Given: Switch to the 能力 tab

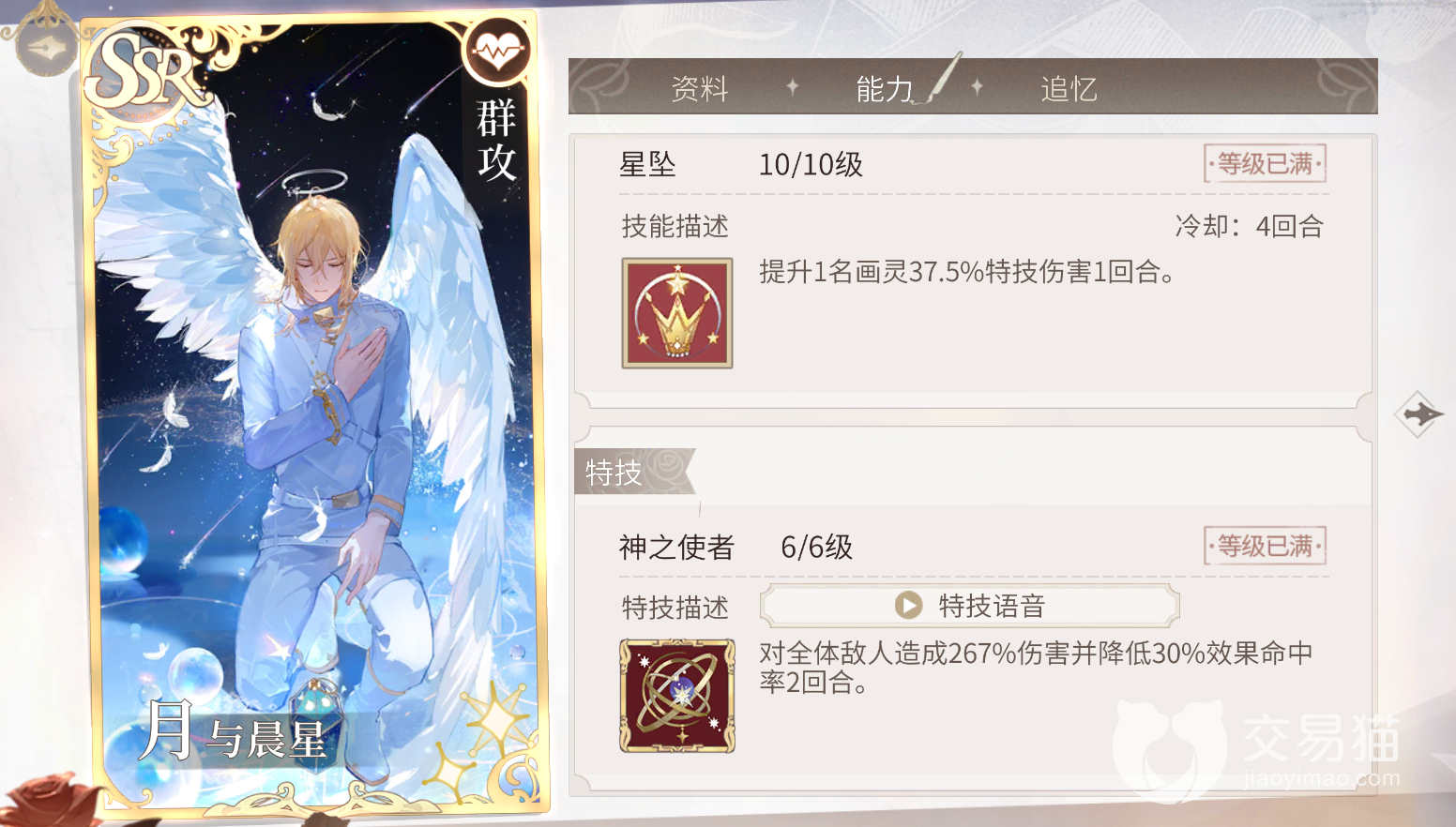Looking at the screenshot, I should click(885, 89).
